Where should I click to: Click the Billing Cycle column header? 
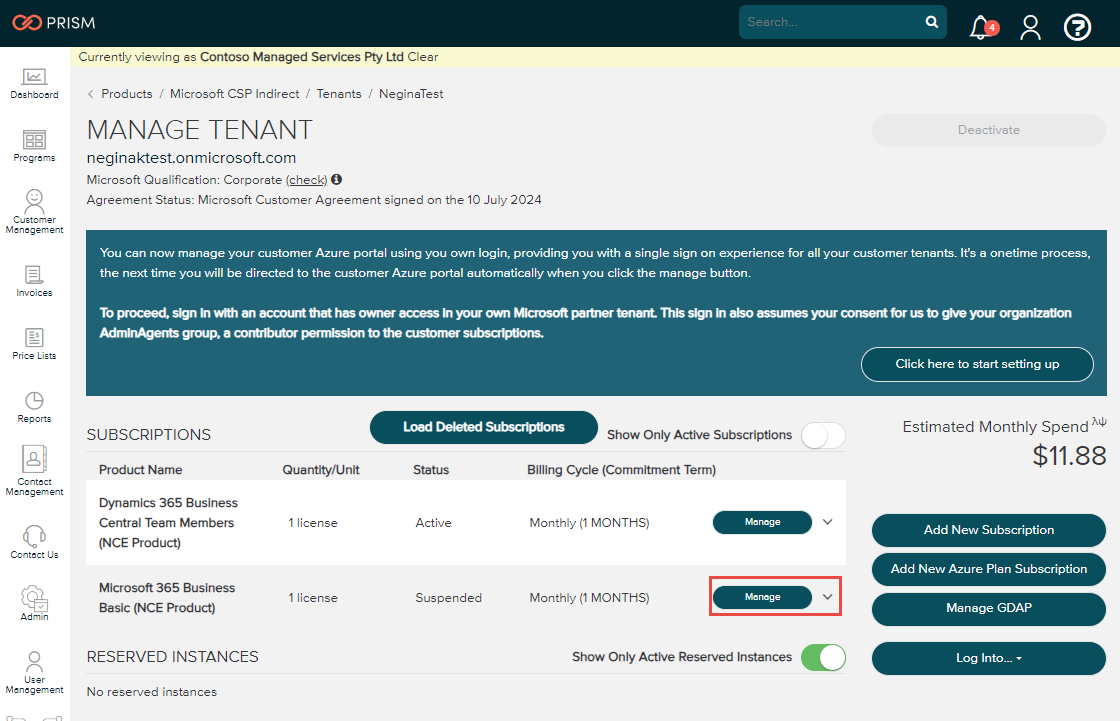[621, 469]
